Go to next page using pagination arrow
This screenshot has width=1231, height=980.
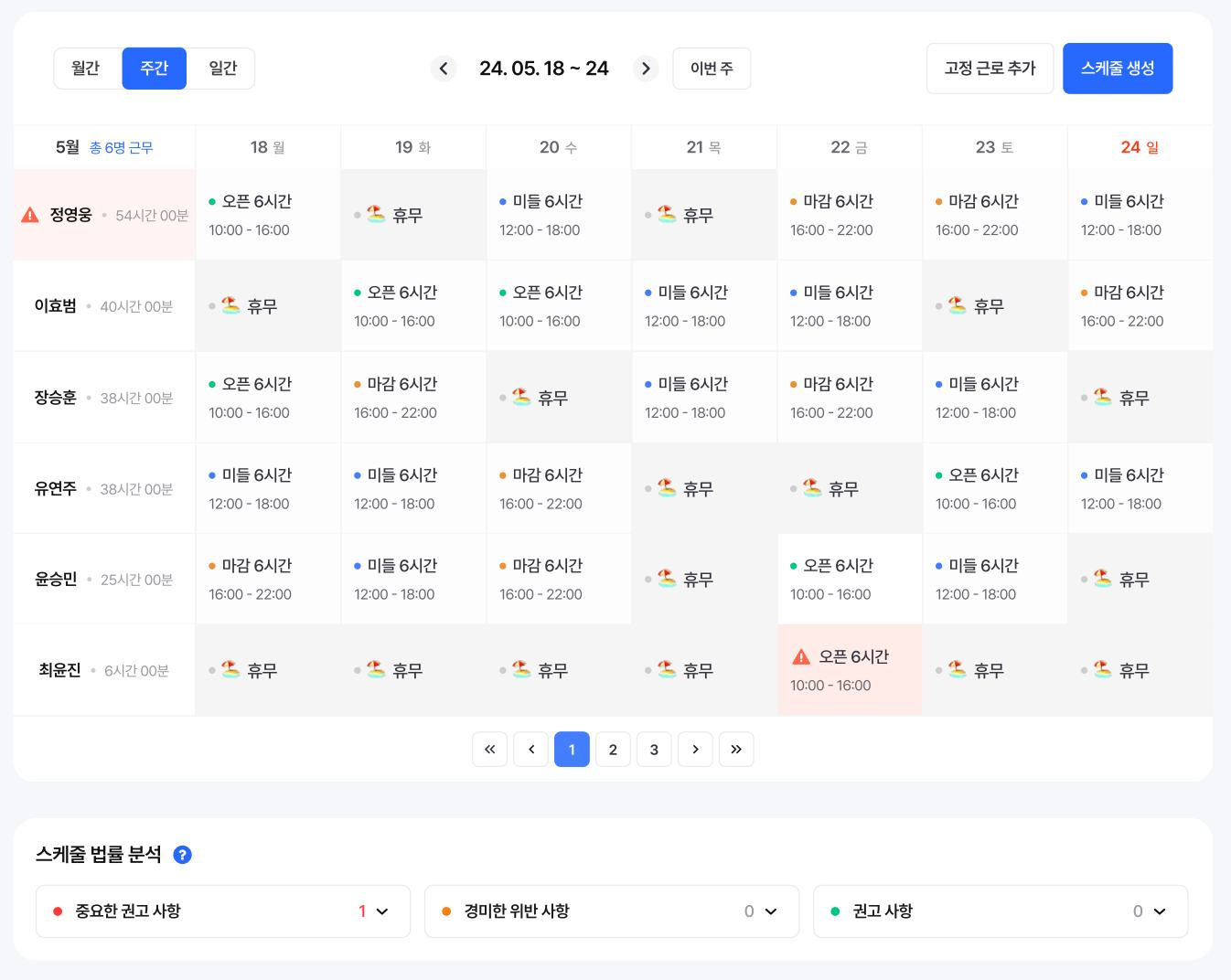tap(695, 750)
